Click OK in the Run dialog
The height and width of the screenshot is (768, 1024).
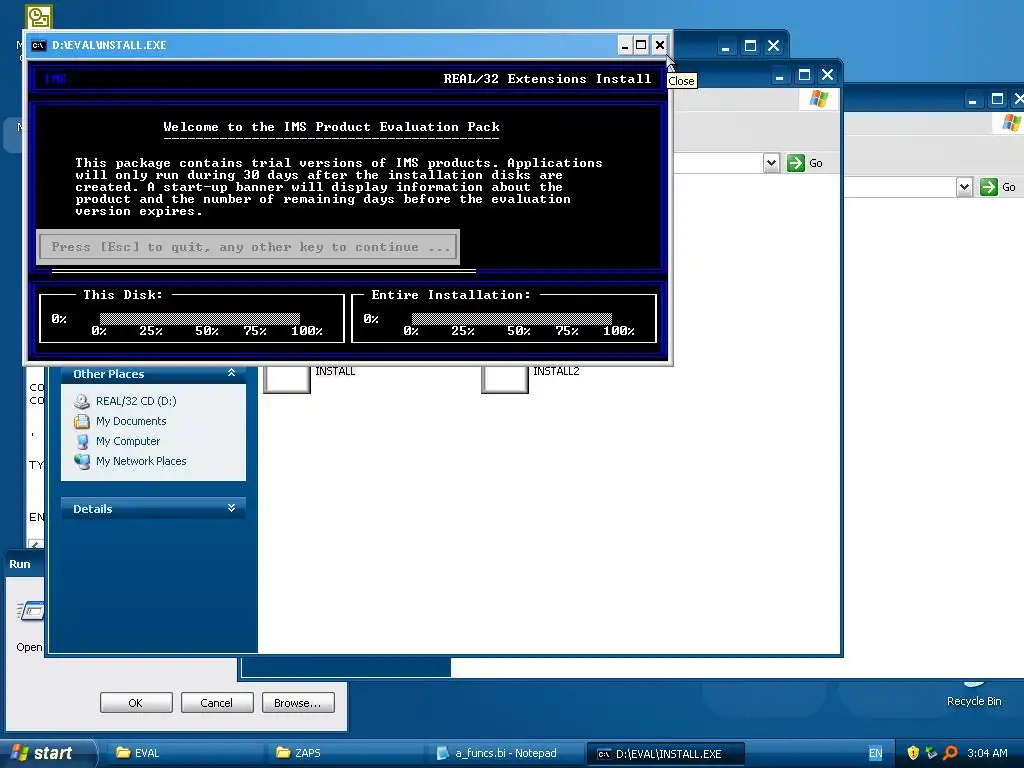tap(136, 703)
